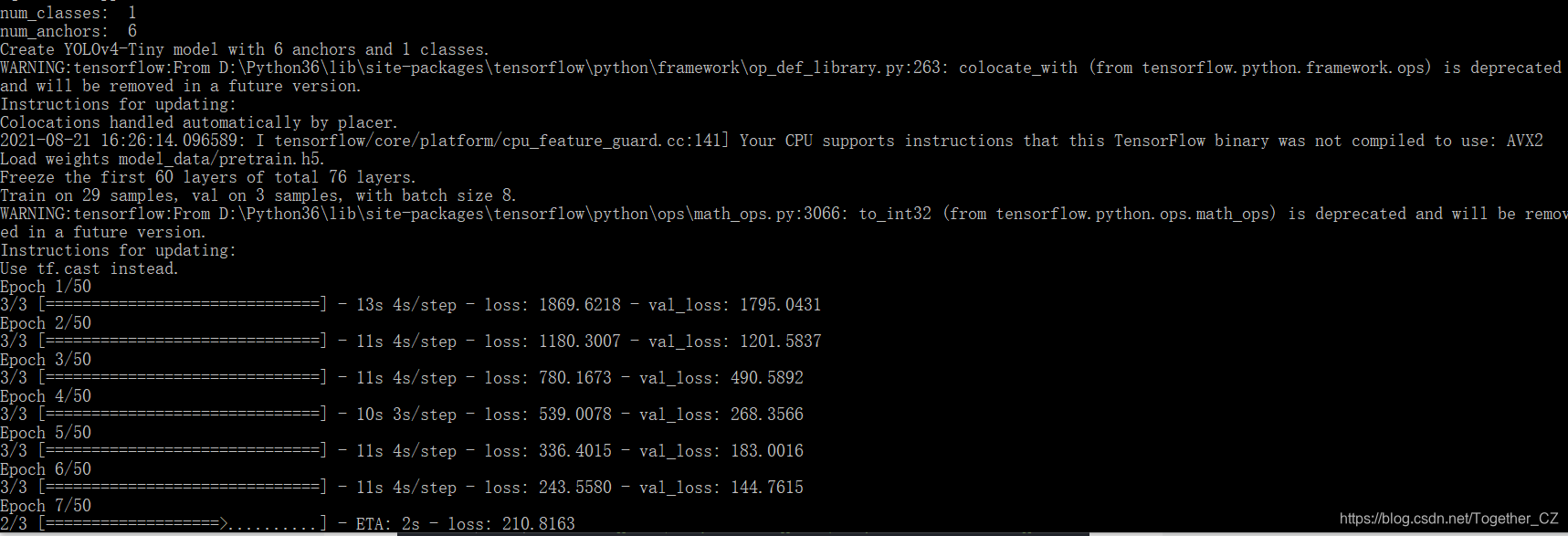Click val_loss value 1201.5837

coord(781,342)
